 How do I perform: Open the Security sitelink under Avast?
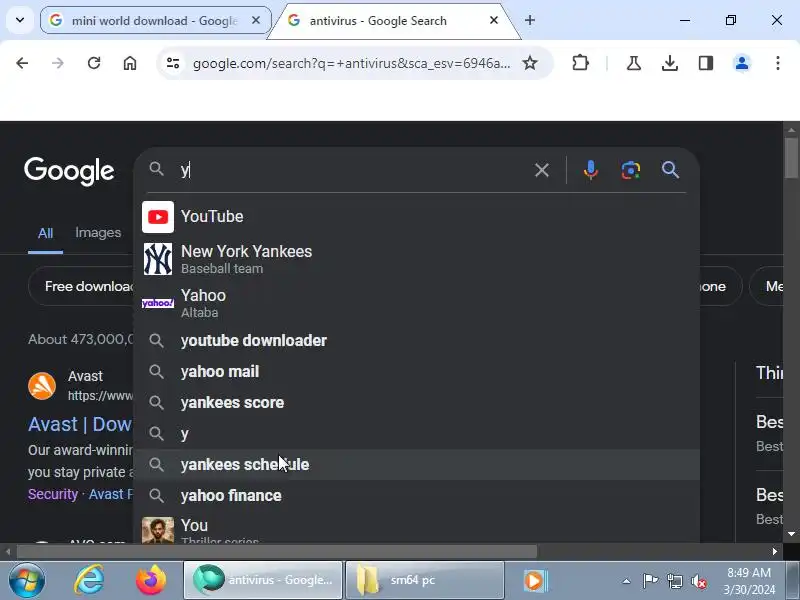[x=53, y=494]
